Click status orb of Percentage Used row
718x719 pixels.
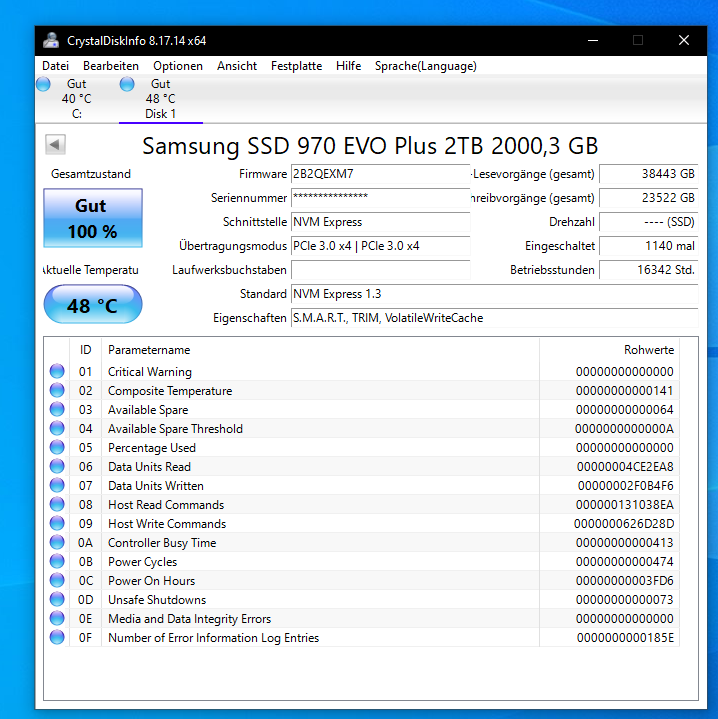point(57,447)
